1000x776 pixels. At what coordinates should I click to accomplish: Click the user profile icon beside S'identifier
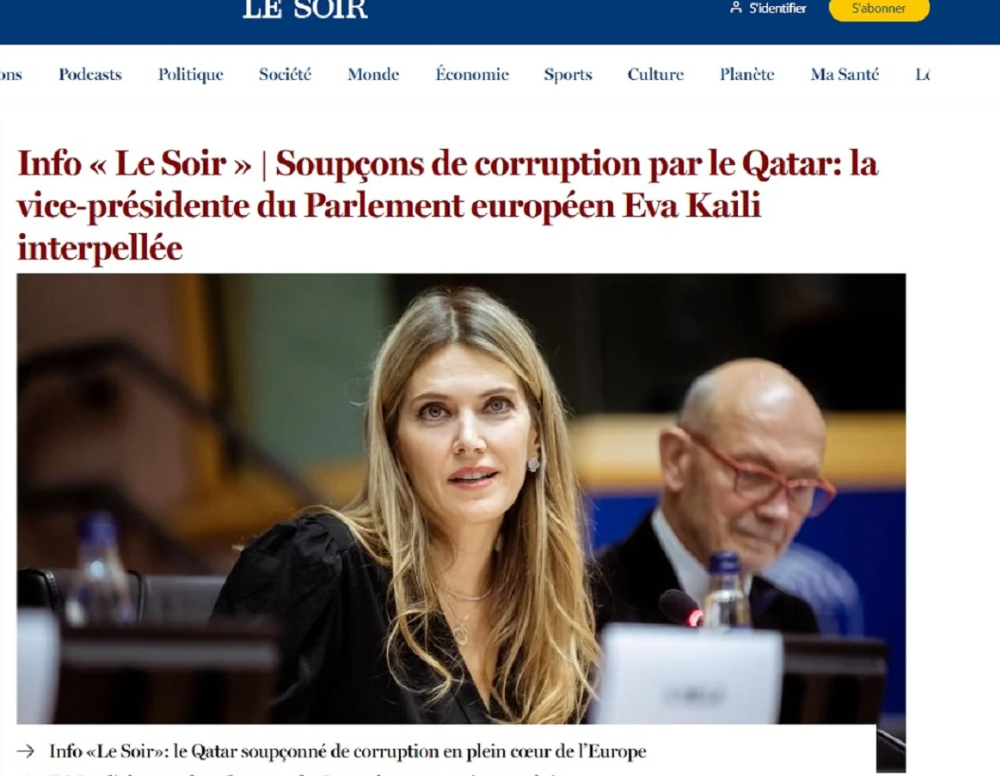736,8
